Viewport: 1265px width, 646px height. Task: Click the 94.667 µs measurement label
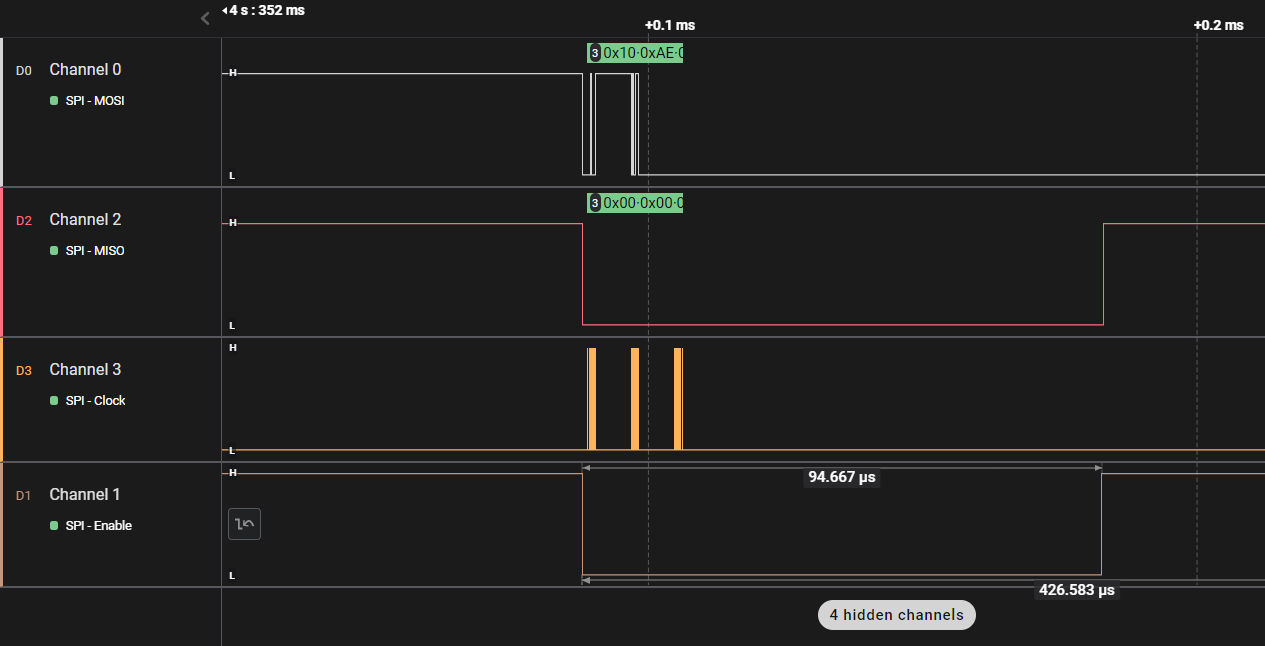[841, 478]
